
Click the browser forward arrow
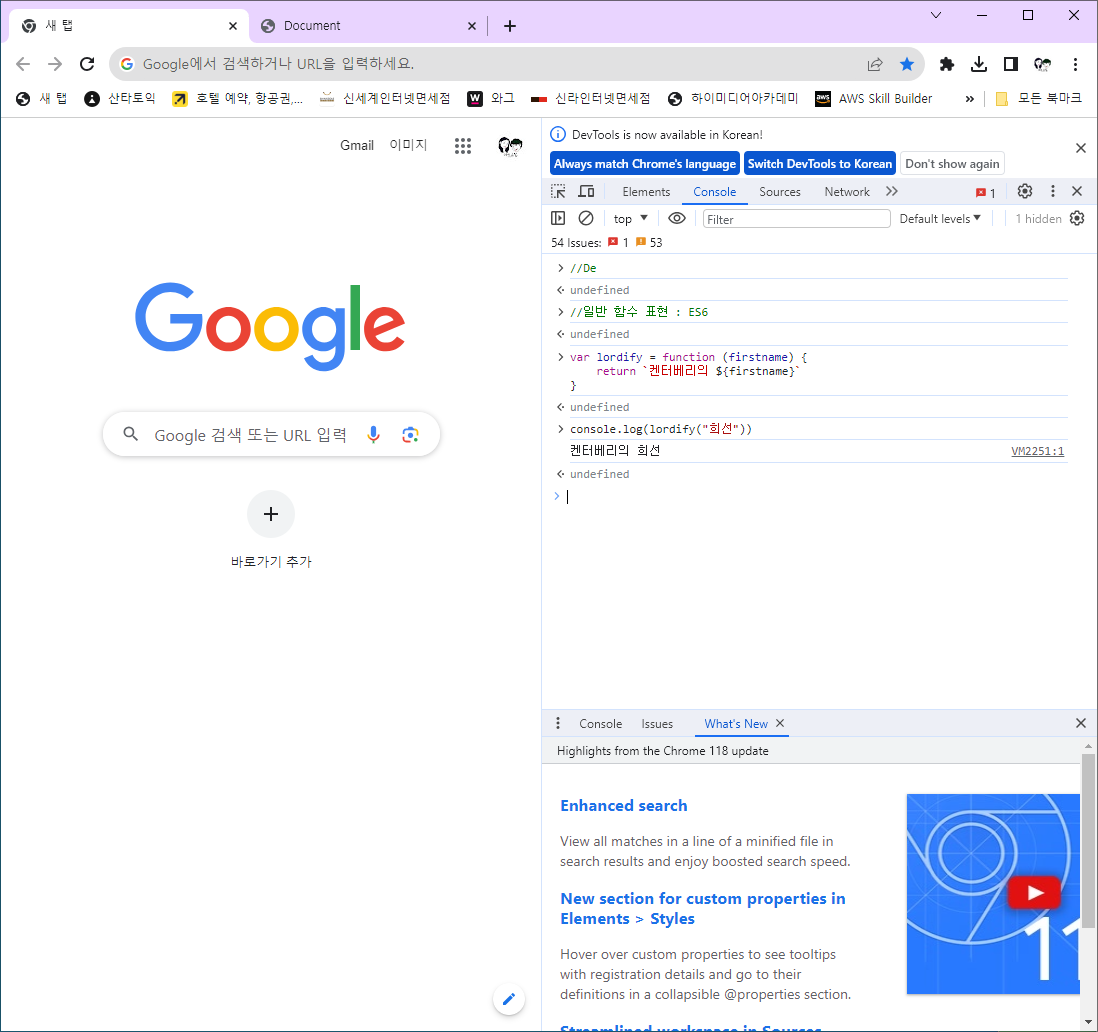point(55,64)
